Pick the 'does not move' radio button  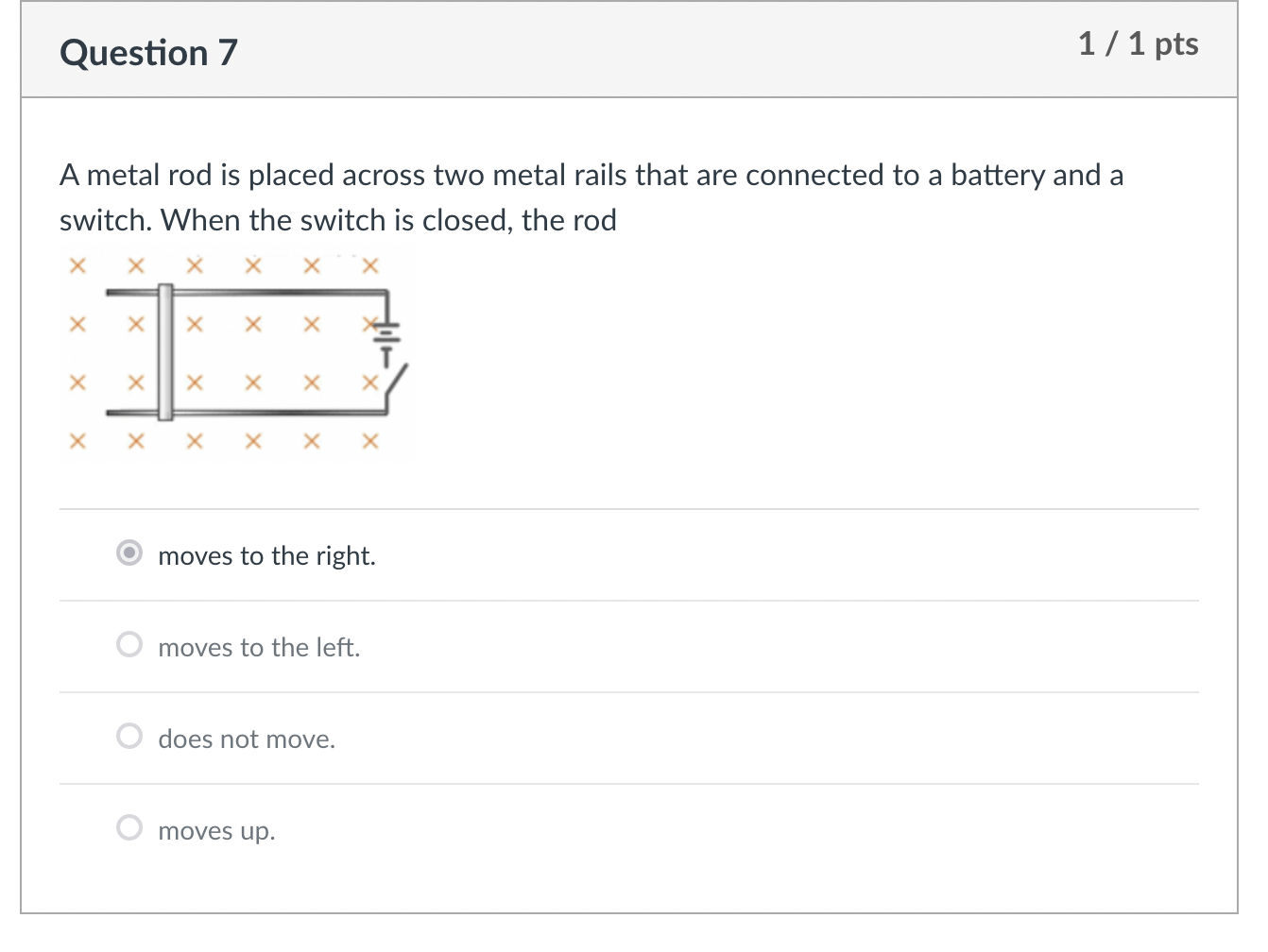click(x=129, y=736)
